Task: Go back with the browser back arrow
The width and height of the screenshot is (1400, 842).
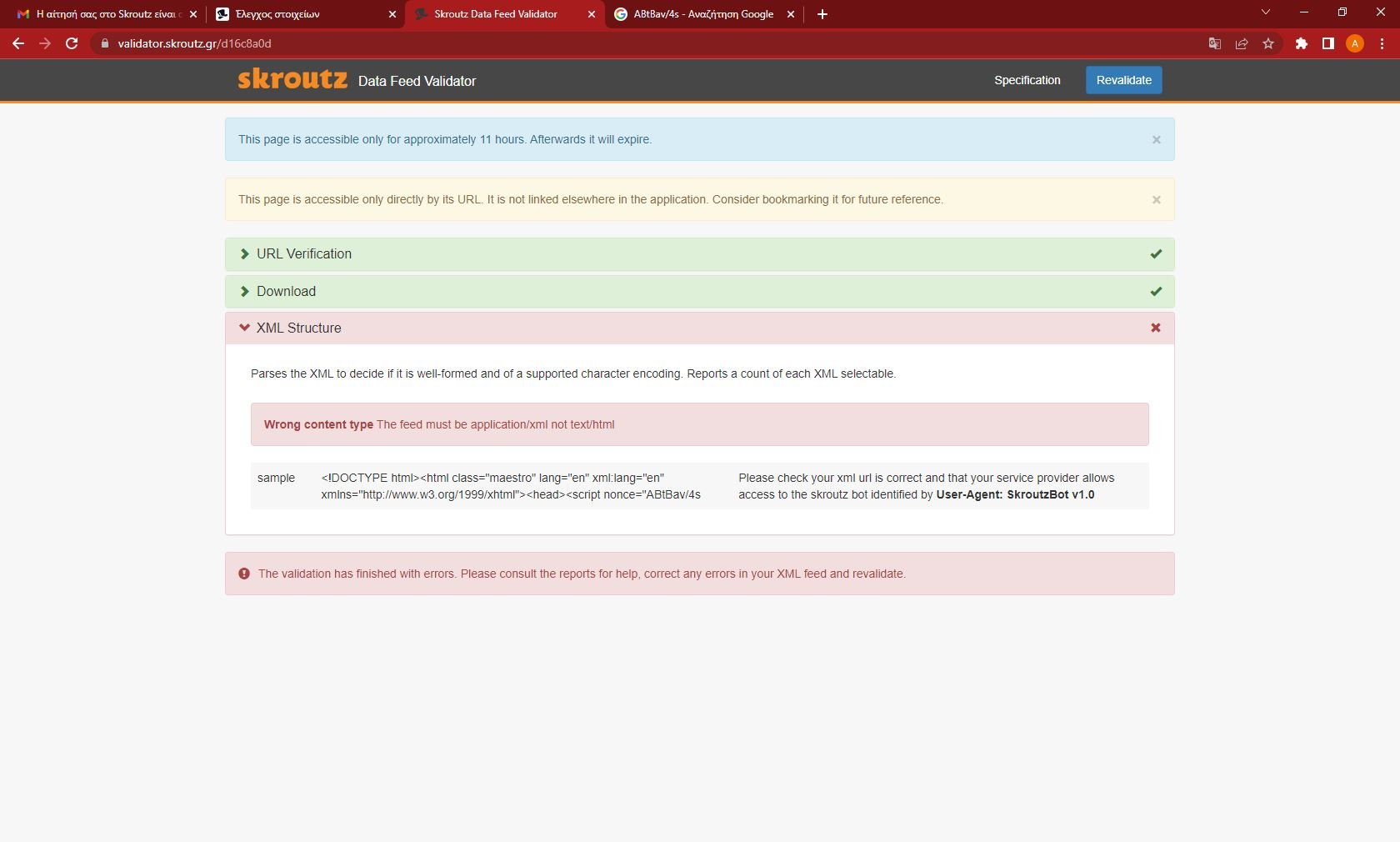Action: (18, 43)
